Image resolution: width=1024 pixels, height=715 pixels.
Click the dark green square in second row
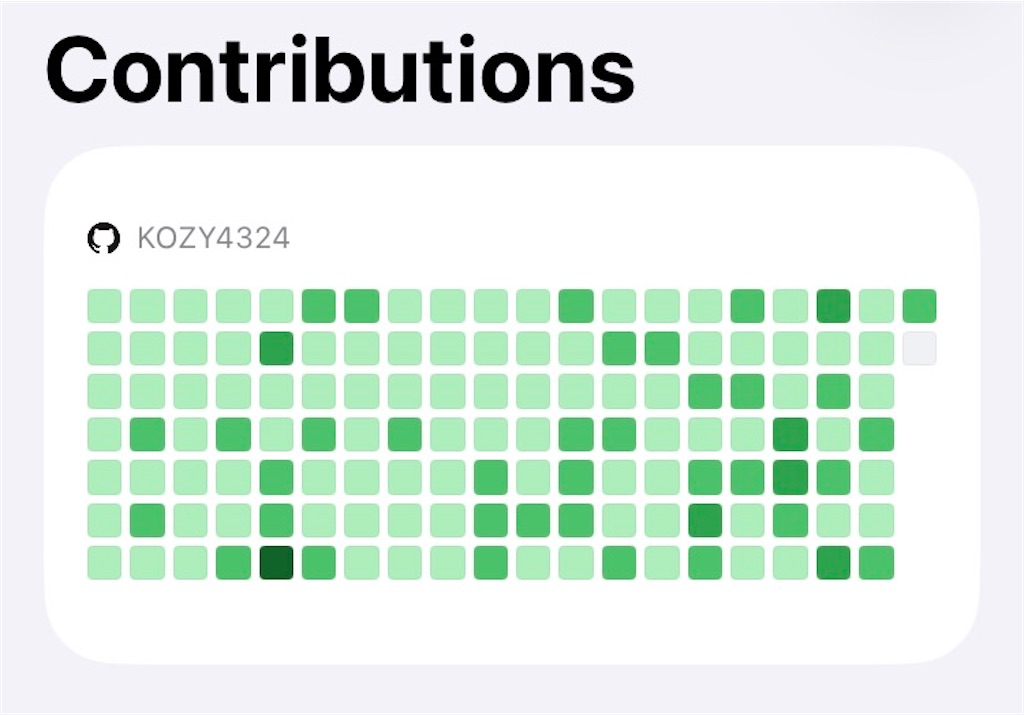coord(276,349)
